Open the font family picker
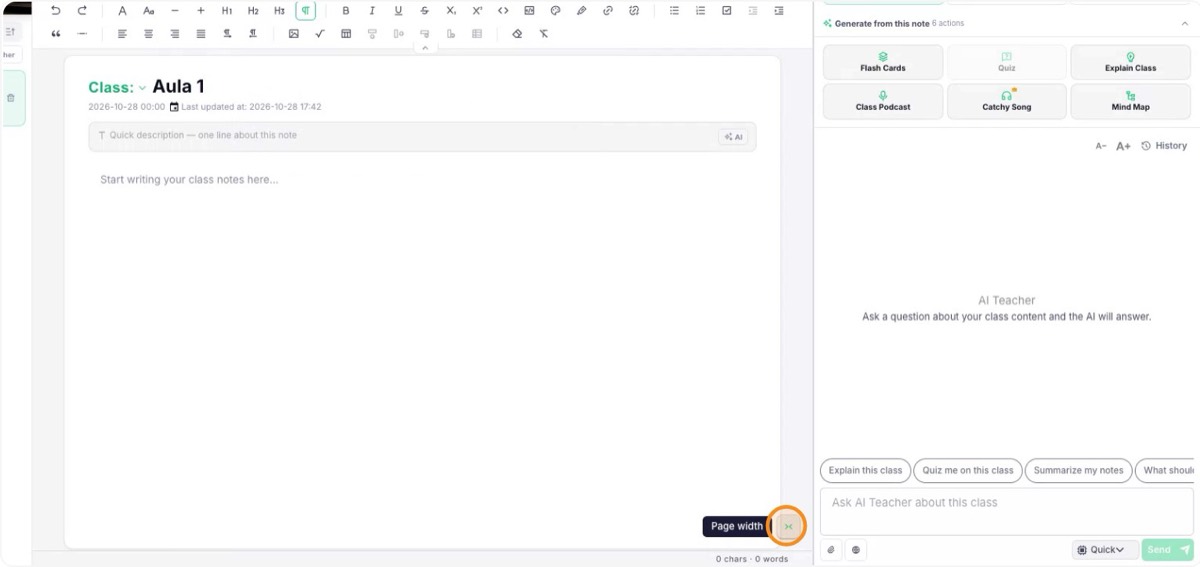Viewport: 1200px width, 567px height. point(122,10)
